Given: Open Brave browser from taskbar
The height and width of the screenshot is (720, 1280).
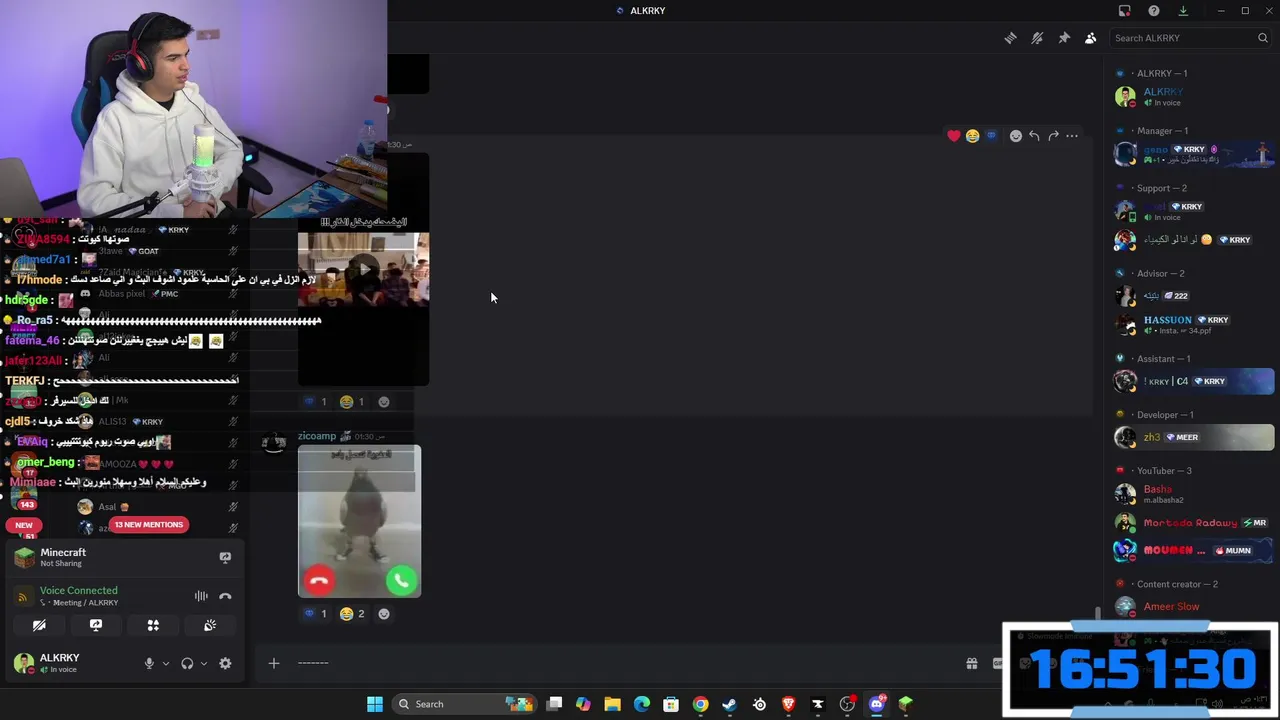Looking at the screenshot, I should click(x=788, y=704).
